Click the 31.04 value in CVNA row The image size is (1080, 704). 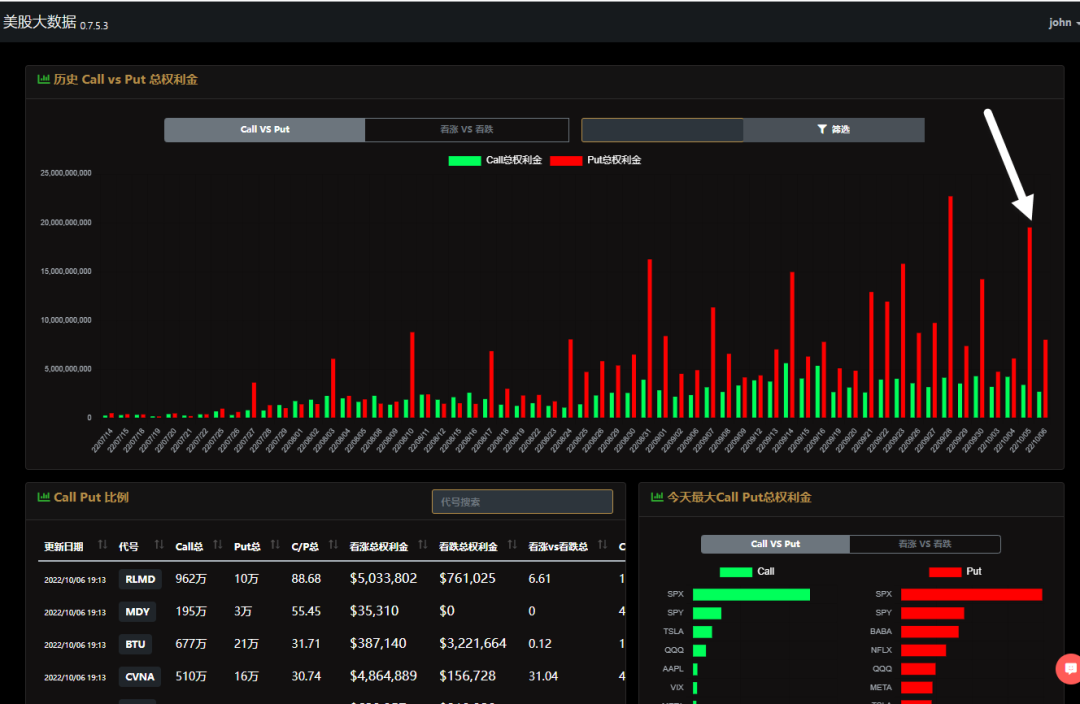click(x=543, y=676)
